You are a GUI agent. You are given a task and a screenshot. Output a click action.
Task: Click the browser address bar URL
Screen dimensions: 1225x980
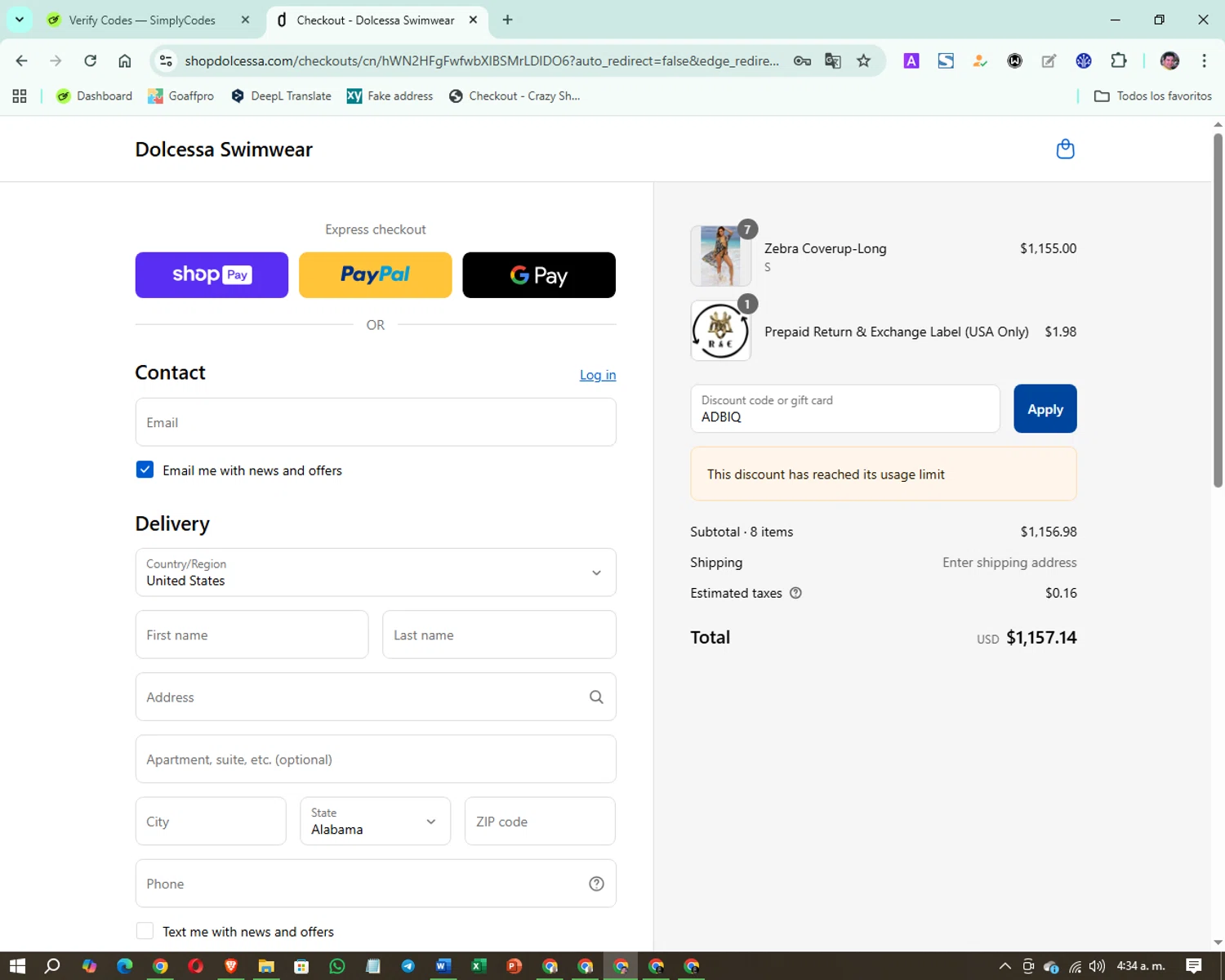pos(482,60)
